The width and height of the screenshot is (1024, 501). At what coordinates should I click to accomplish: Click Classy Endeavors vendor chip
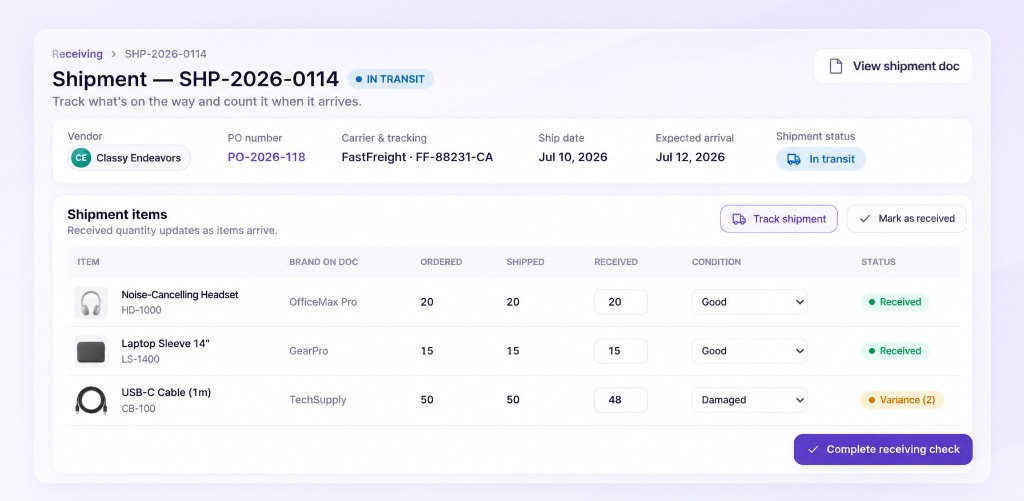click(129, 157)
